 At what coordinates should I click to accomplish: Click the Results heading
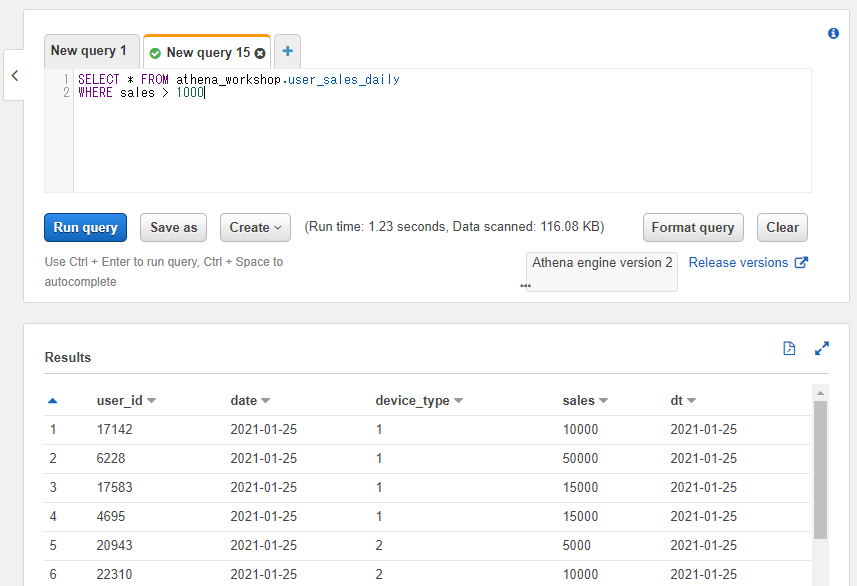(x=68, y=358)
